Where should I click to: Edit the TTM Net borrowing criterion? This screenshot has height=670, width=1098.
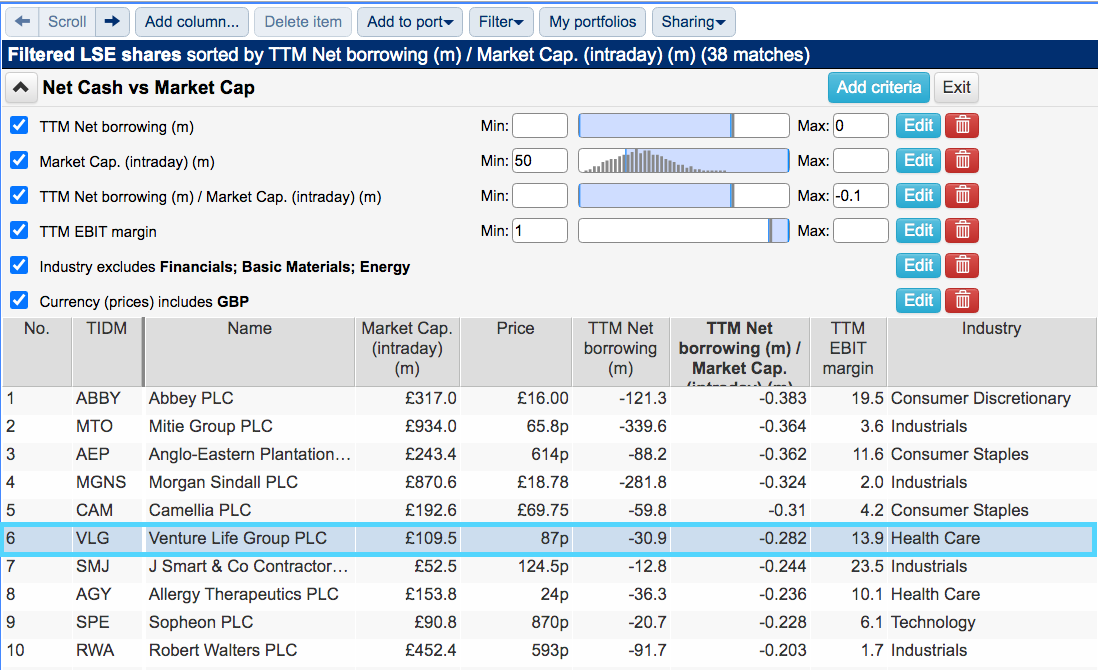[x=918, y=126]
